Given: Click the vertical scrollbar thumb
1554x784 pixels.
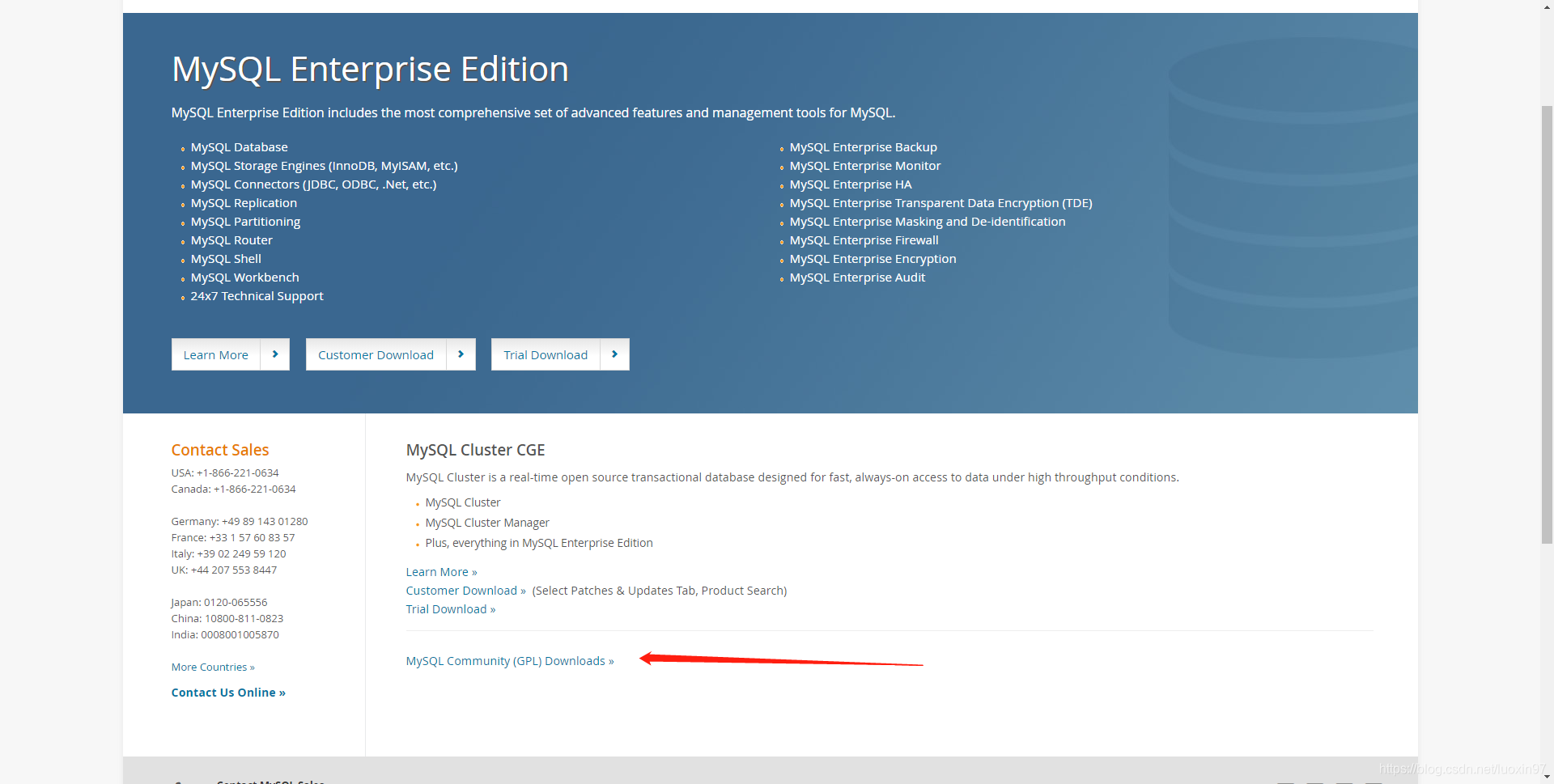Looking at the screenshot, I should [x=1547, y=324].
